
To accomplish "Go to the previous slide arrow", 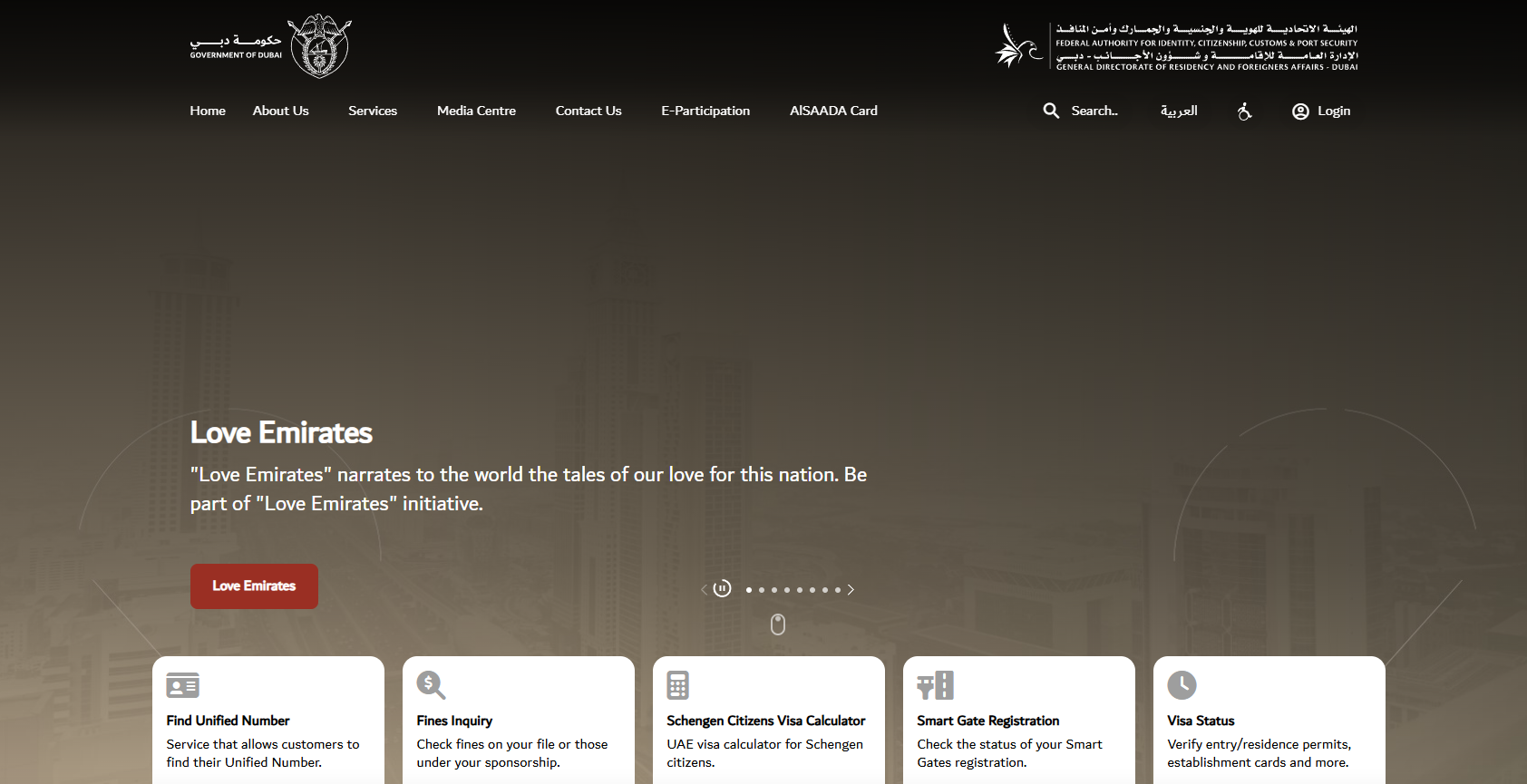I will (704, 590).
